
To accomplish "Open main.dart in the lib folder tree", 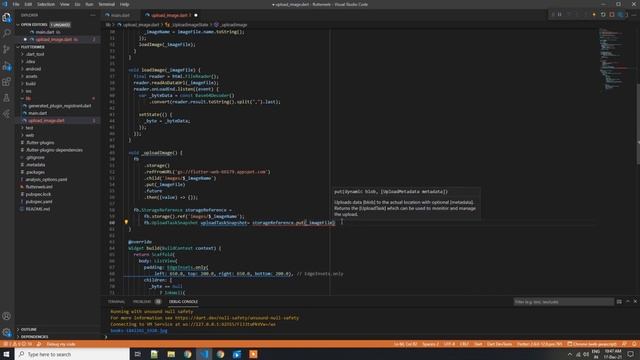I will tap(38, 113).
